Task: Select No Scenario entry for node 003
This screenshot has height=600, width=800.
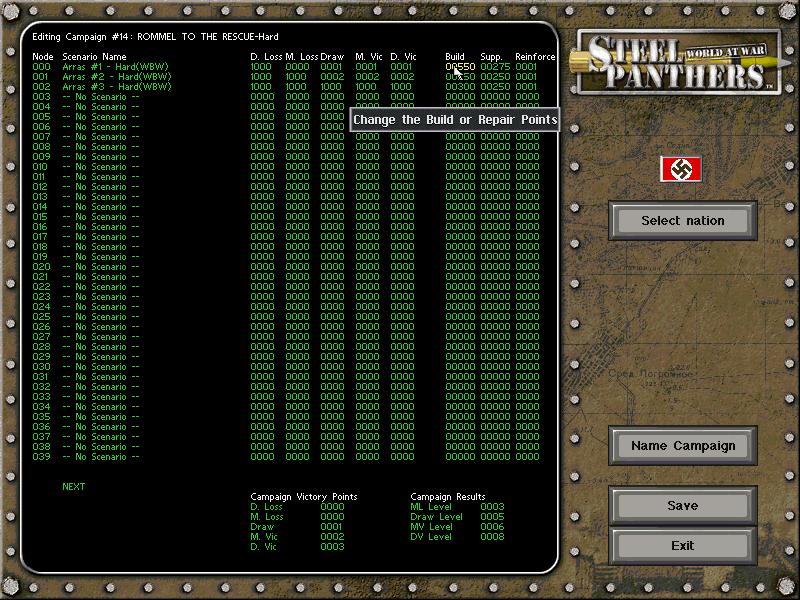Action: coord(101,97)
